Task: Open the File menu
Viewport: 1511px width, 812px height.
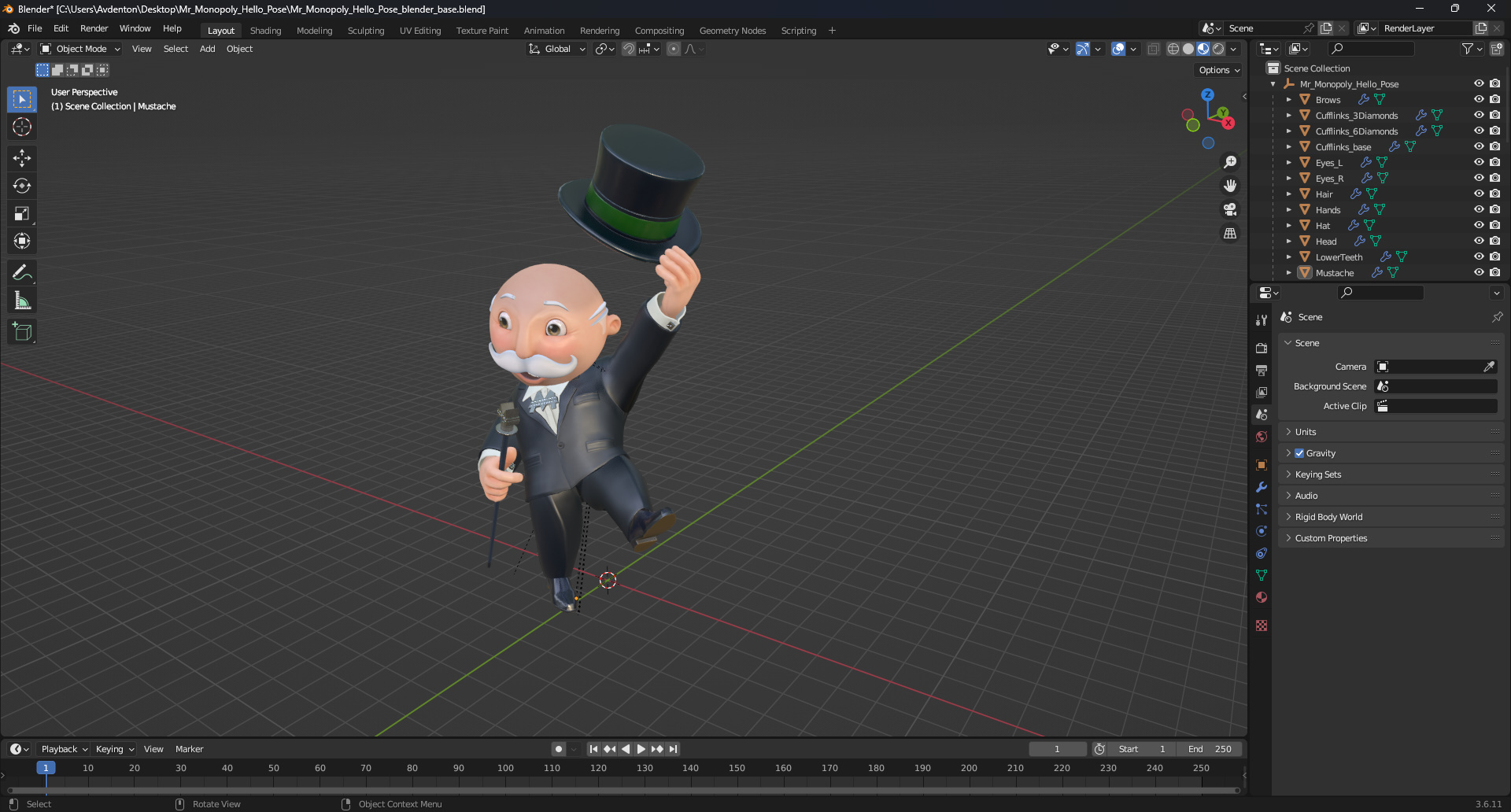Action: point(35,28)
